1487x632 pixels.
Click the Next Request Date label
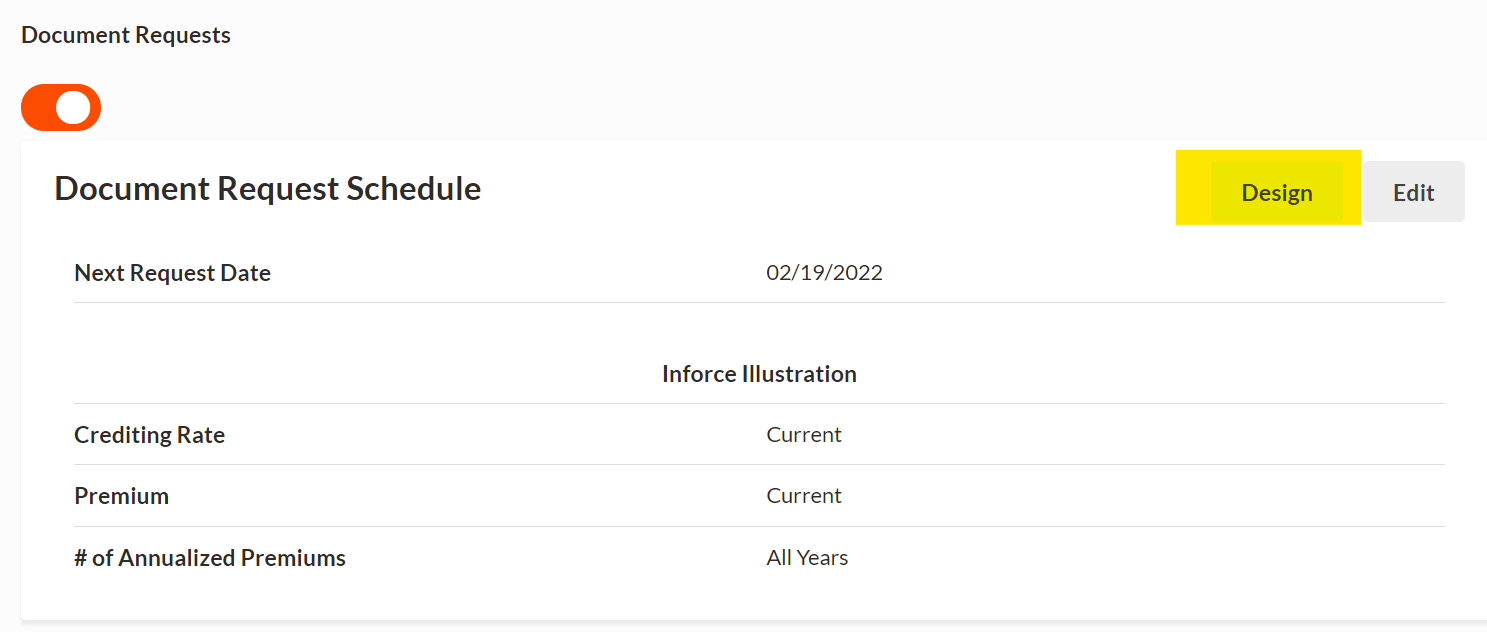click(172, 273)
